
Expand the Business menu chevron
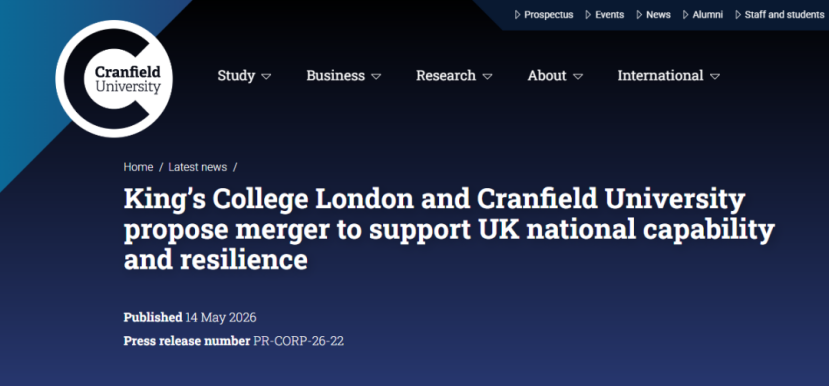[376, 77]
